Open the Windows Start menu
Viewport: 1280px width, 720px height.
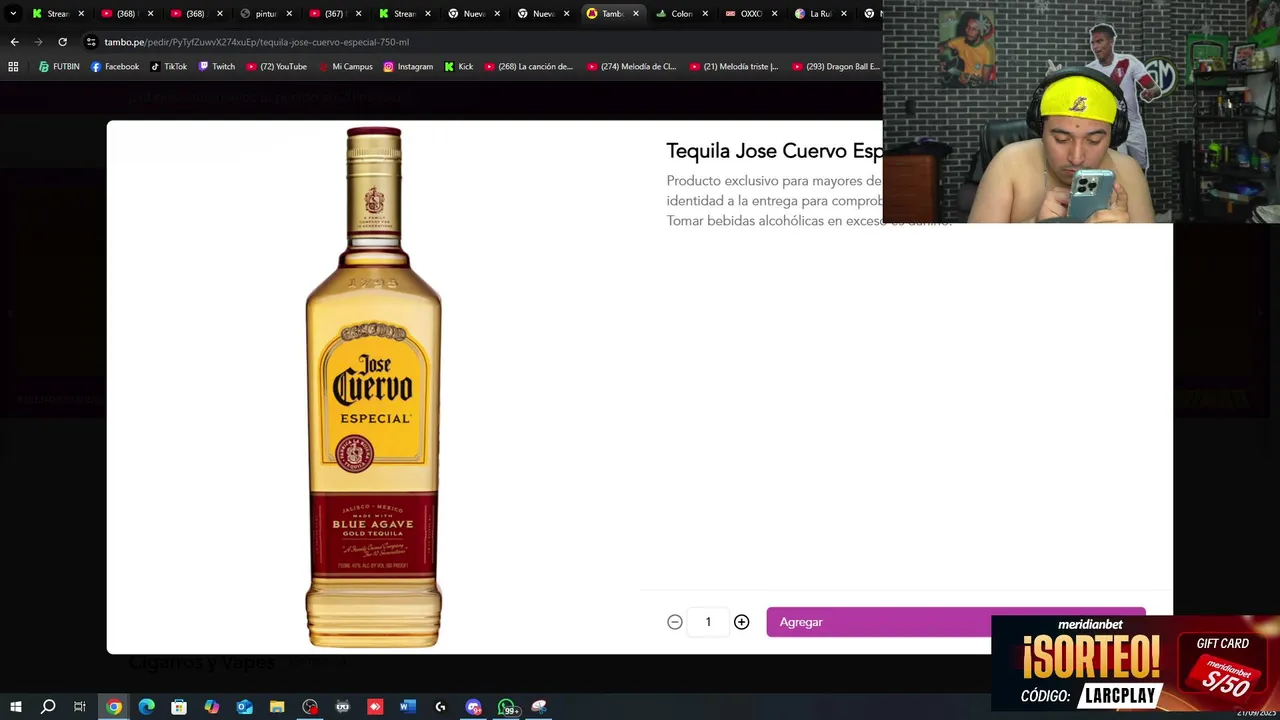tap(16, 707)
